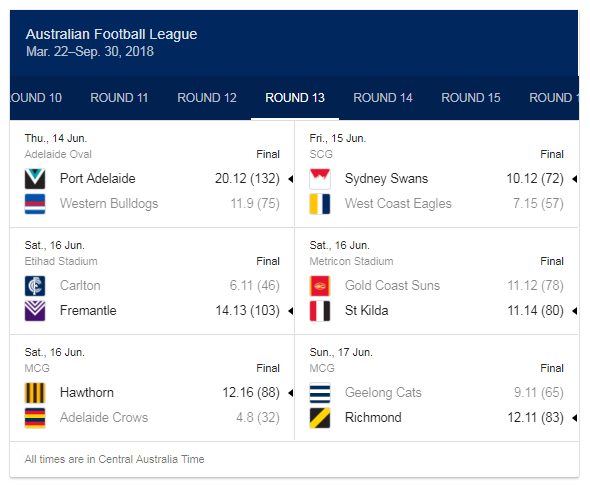Click the Hawthorn team logo
Screen dimensions: 590x488
tap(35, 393)
